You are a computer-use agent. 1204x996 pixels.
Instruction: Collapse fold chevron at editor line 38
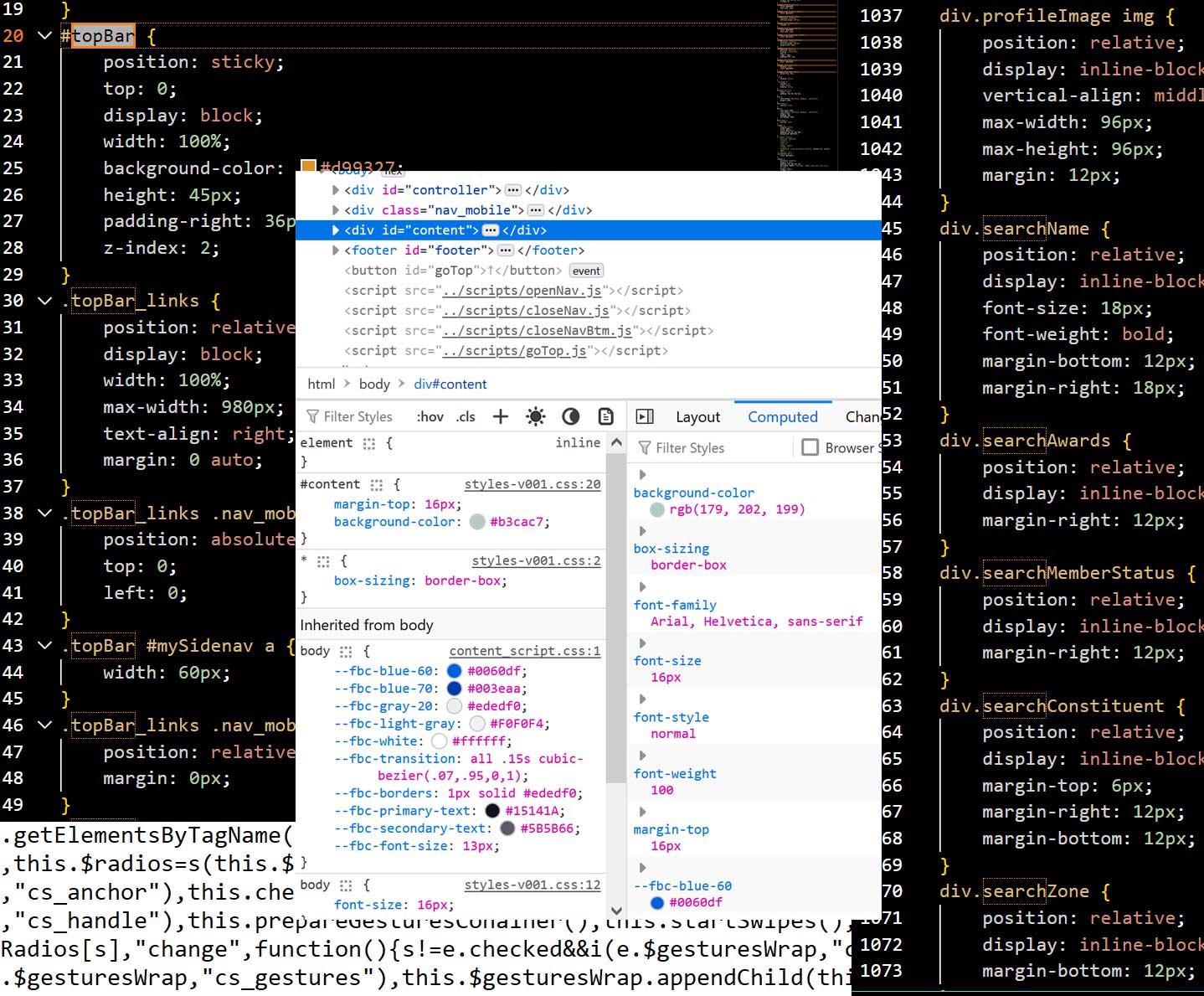click(x=45, y=513)
